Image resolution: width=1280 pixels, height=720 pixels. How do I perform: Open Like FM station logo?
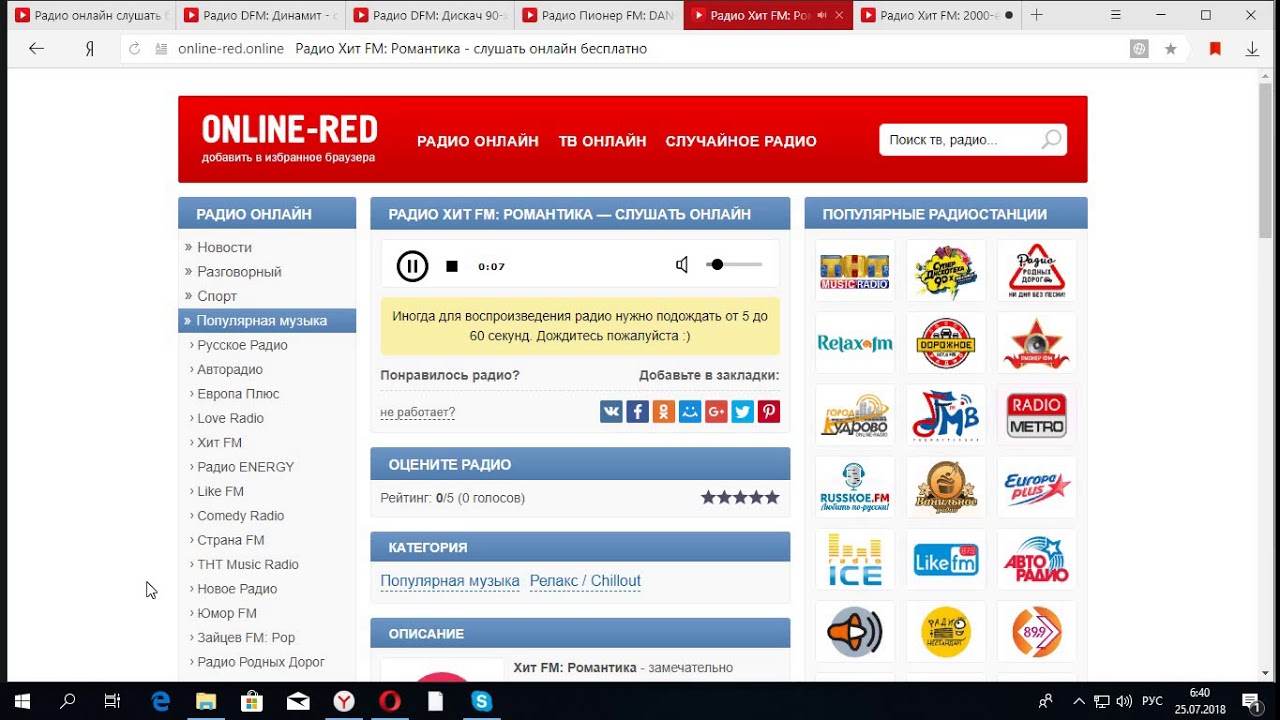[x=946, y=560]
